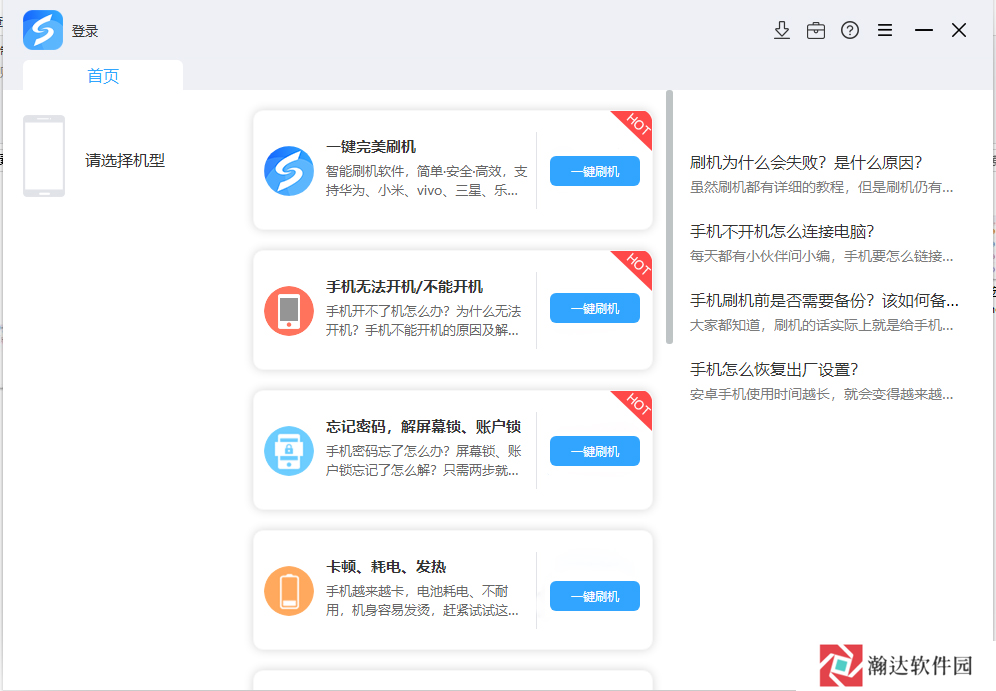This screenshot has height=691, width=996.
Task: Open the 卡顿、耗电、发热 title
Action: pos(386,567)
